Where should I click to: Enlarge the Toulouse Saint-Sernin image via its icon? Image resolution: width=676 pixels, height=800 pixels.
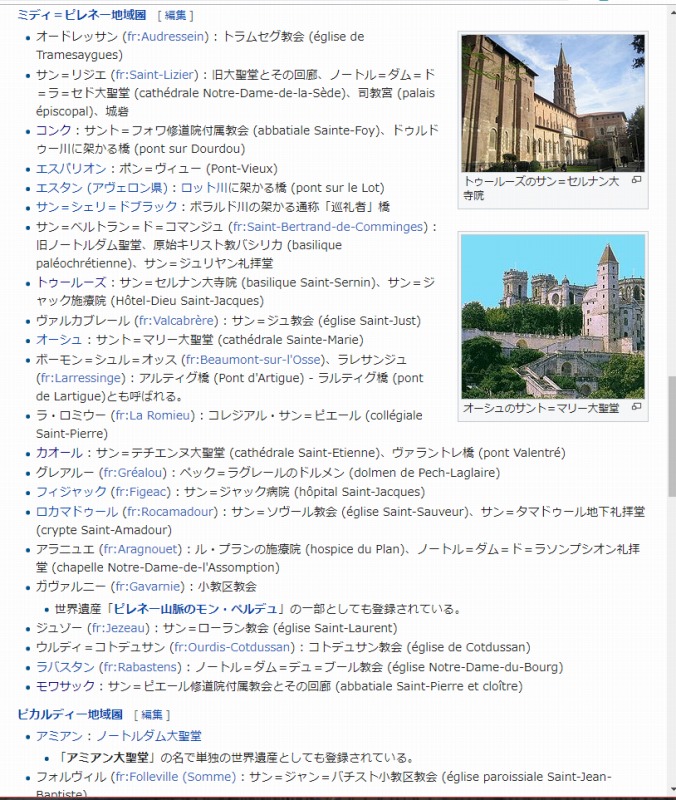coord(636,180)
